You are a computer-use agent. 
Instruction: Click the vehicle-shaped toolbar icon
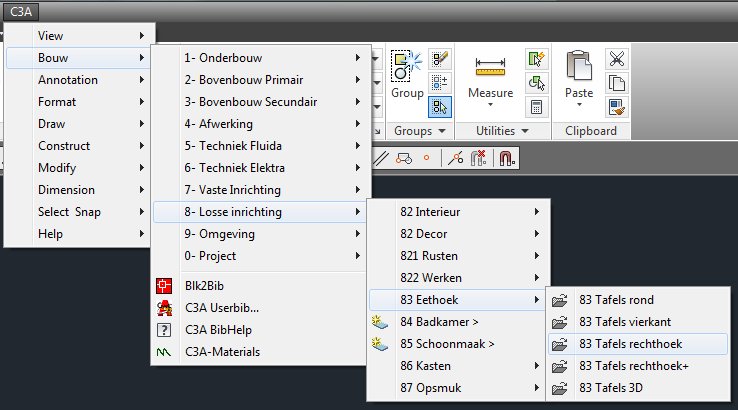(x=403, y=158)
